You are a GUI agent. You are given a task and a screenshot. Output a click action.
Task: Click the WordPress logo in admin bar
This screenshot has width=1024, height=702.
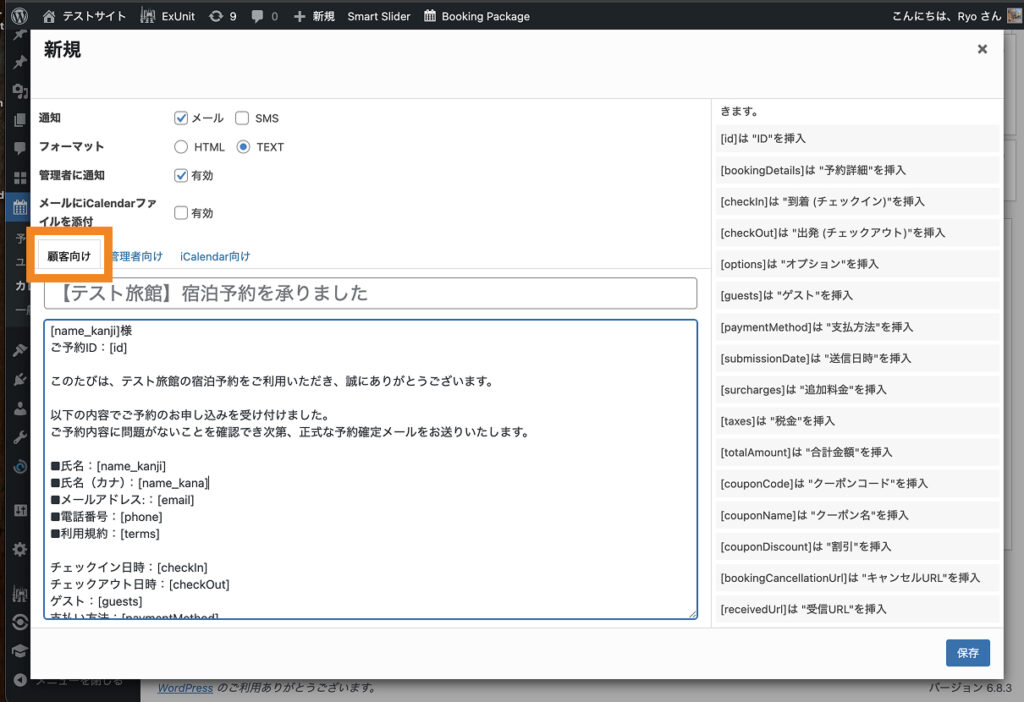(x=19, y=16)
